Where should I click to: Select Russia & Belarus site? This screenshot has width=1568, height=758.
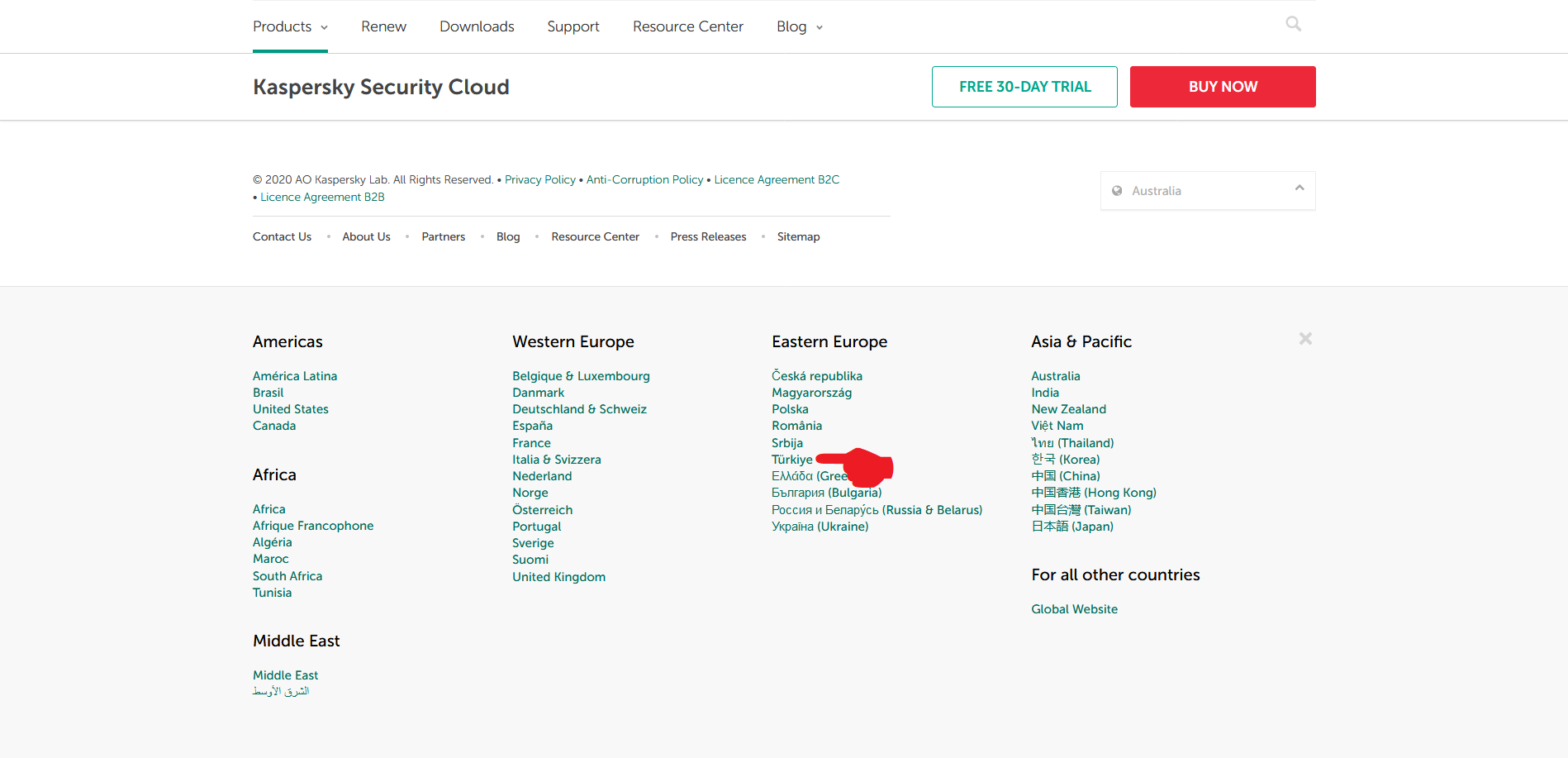(877, 510)
